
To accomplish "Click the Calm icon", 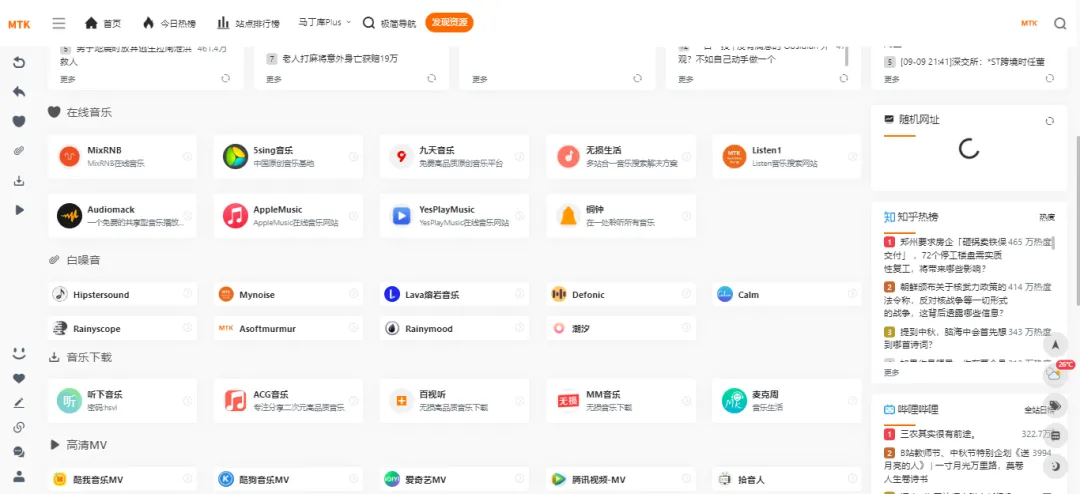I will (725, 294).
